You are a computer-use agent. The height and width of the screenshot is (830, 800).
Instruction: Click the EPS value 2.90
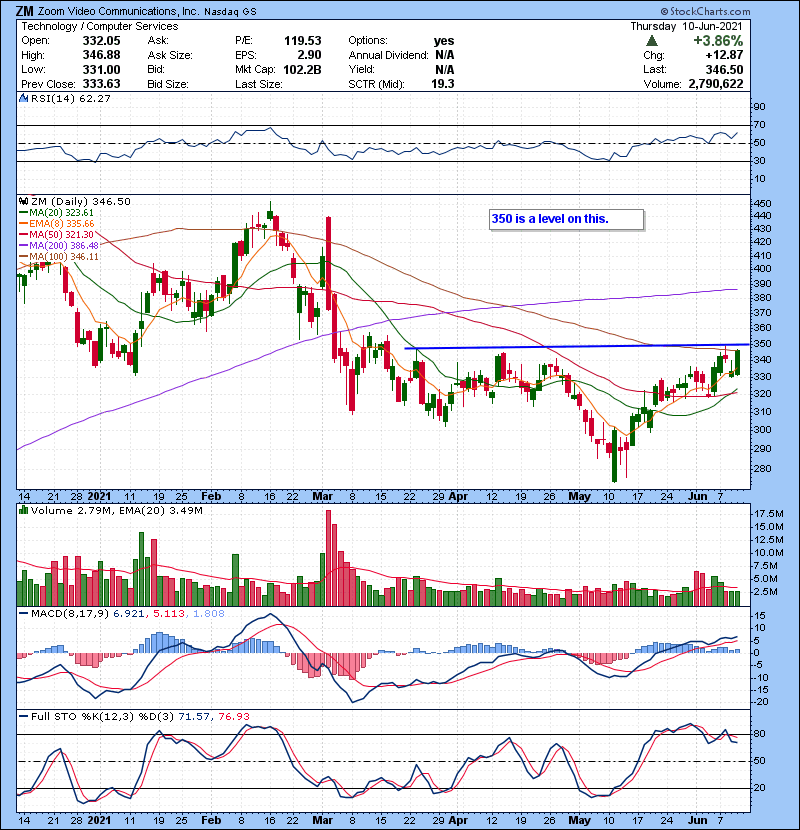tap(310, 55)
